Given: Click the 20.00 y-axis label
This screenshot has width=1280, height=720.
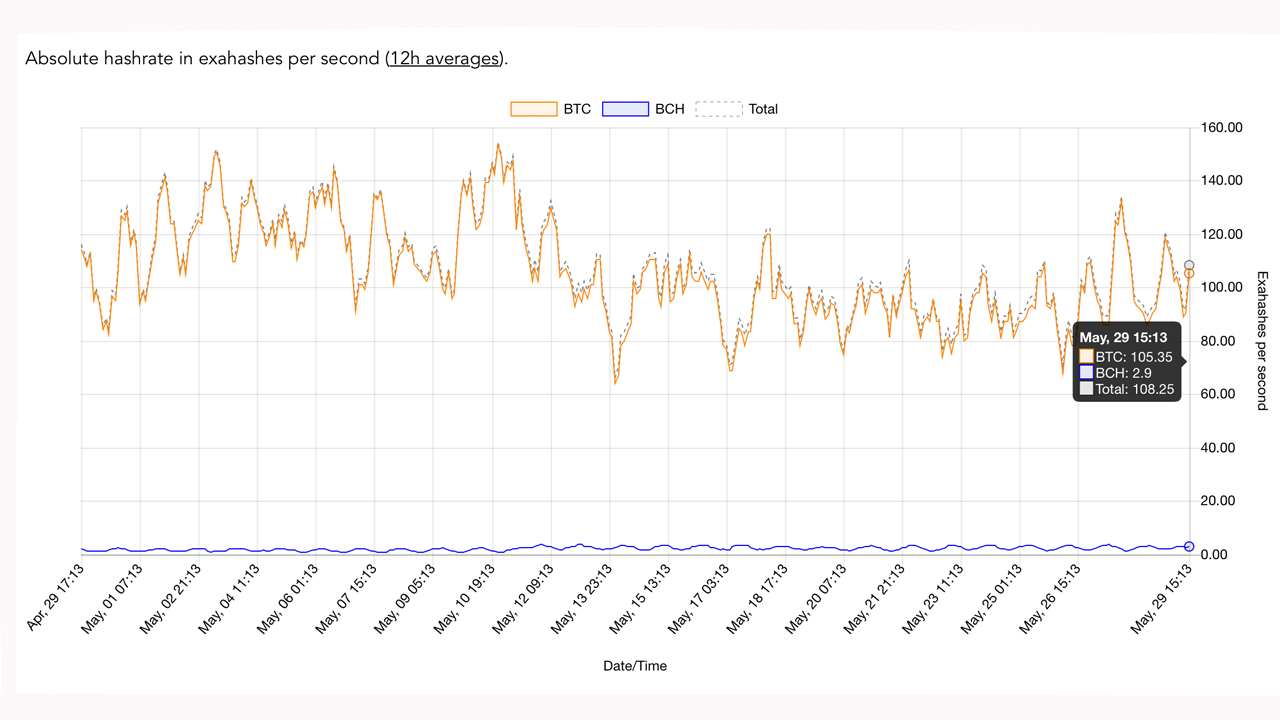Looking at the screenshot, I should point(1220,501).
